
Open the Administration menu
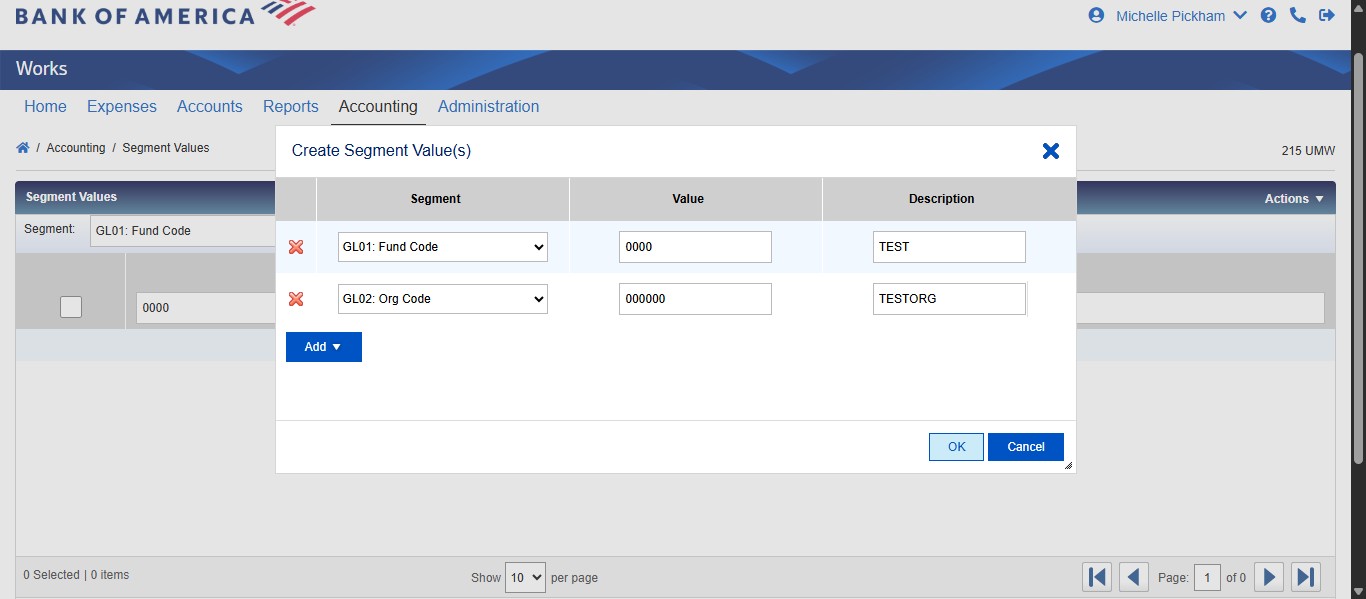488,106
